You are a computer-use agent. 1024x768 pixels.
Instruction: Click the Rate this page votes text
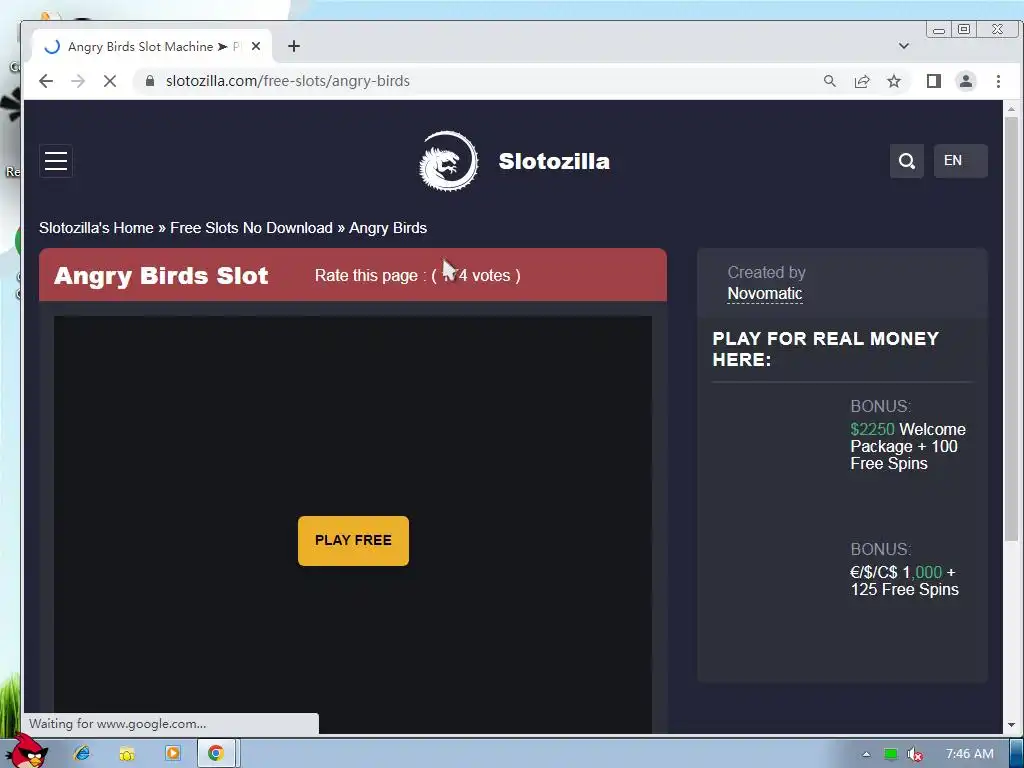coord(417,276)
